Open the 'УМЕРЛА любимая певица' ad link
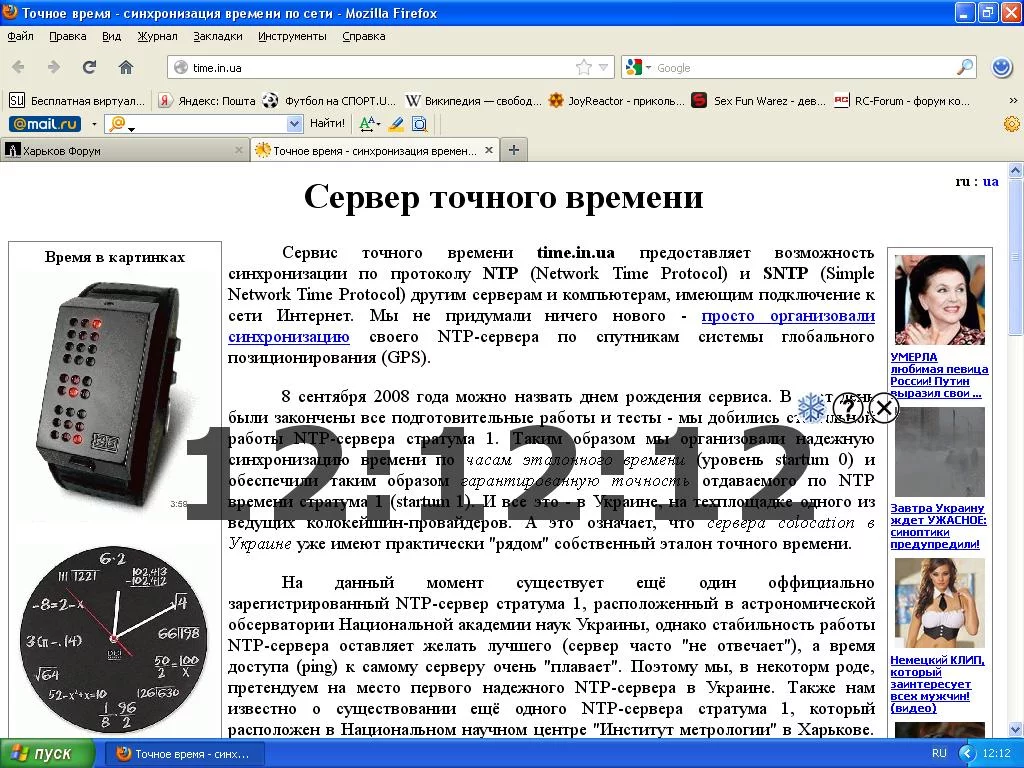 tap(939, 375)
